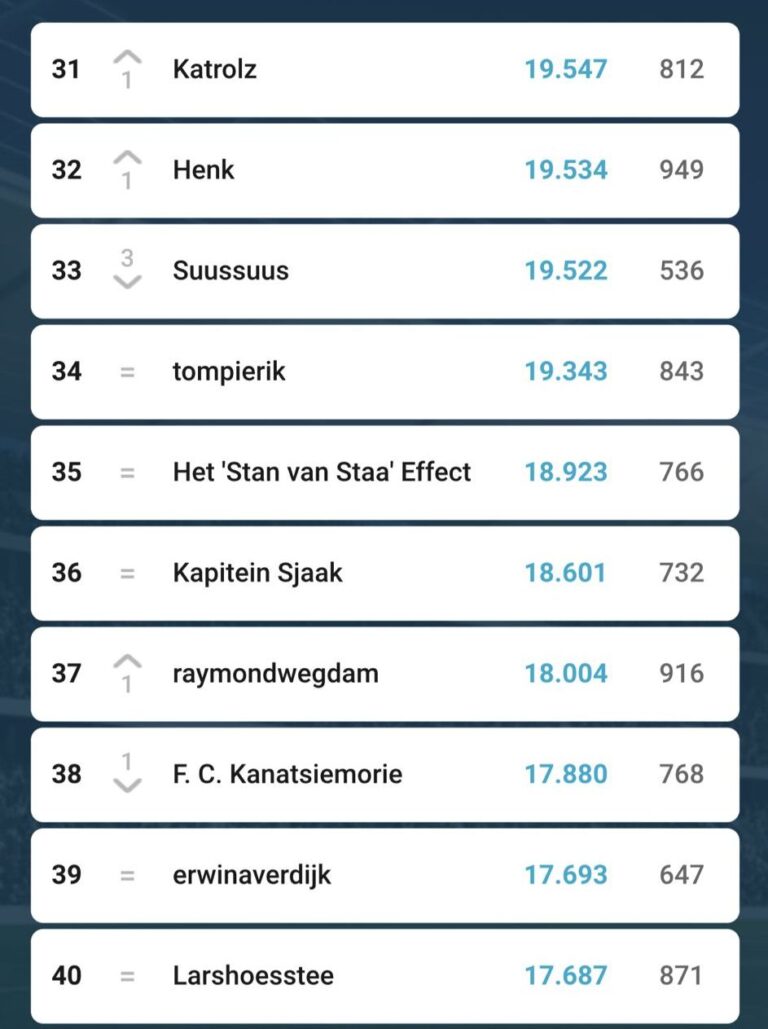The width and height of the screenshot is (768, 1029).
Task: Click the equals sign beside erwinaverdijk
Action: 127,875
